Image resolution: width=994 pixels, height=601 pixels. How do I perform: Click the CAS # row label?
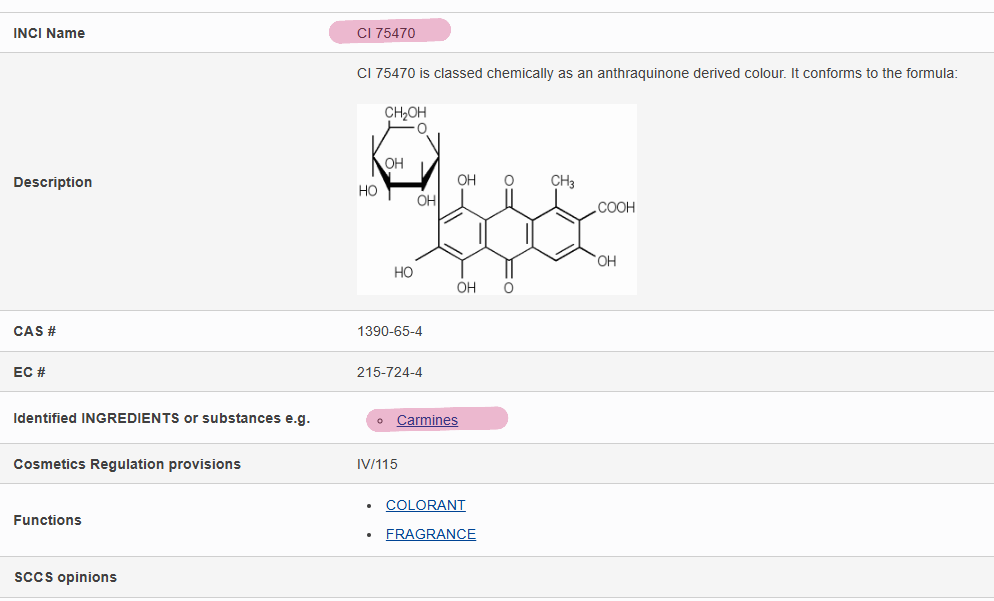point(34,332)
